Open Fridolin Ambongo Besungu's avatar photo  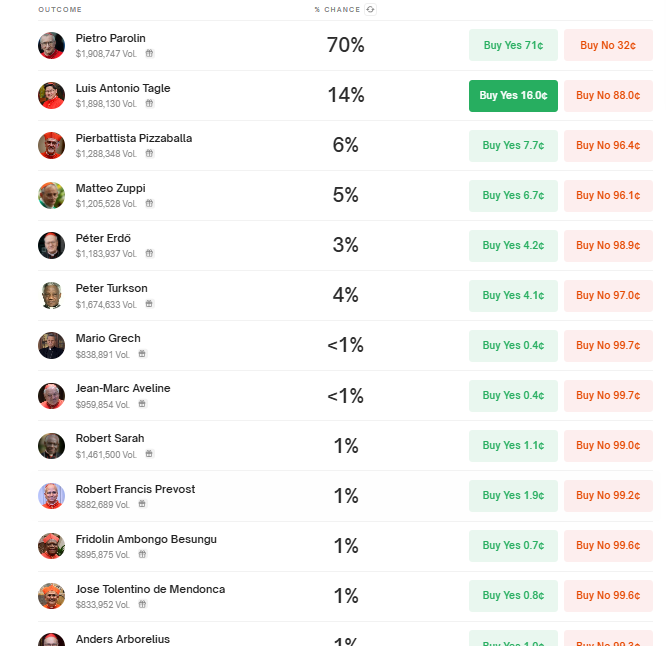pyautogui.click(x=51, y=546)
